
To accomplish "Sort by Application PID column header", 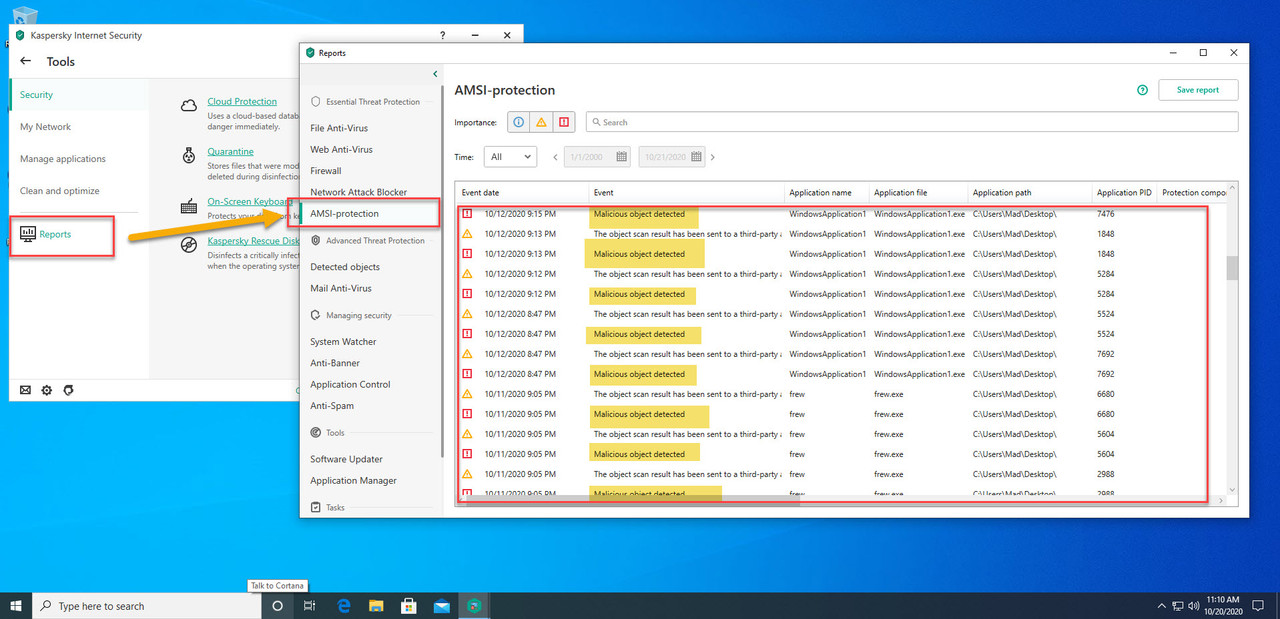I will coord(1124,193).
